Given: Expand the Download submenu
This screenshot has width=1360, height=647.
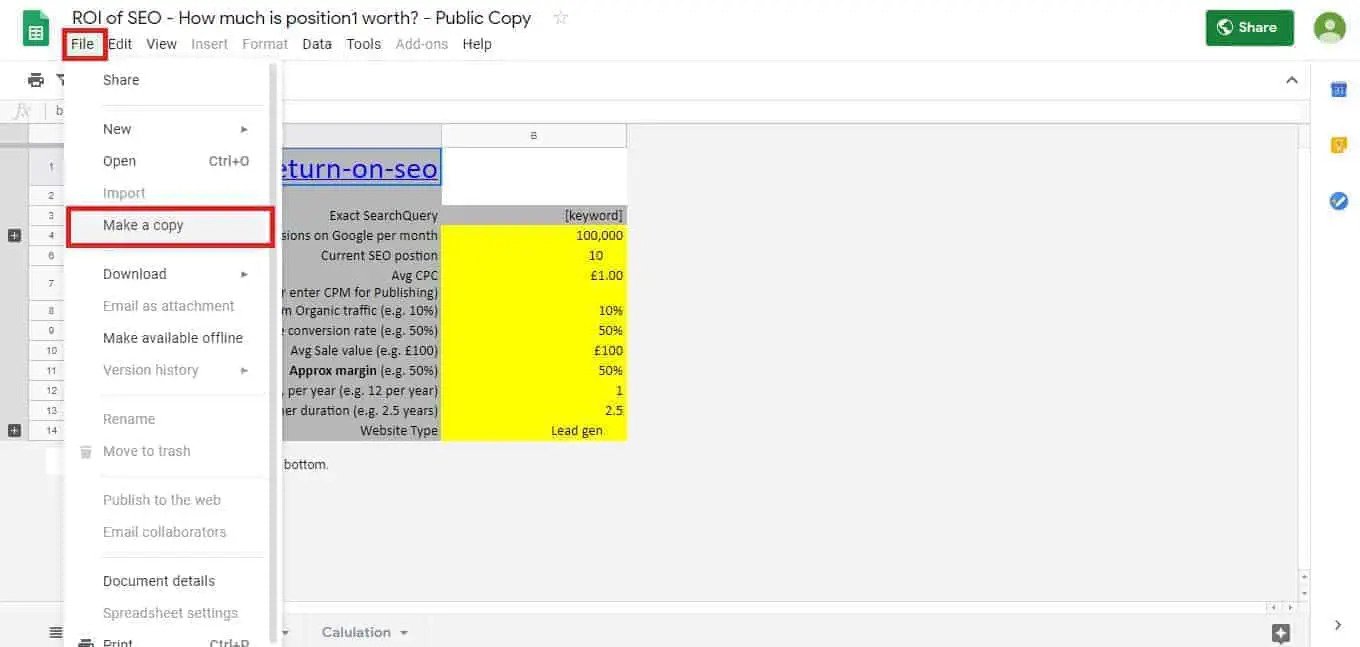Looking at the screenshot, I should pyautogui.click(x=244, y=274).
